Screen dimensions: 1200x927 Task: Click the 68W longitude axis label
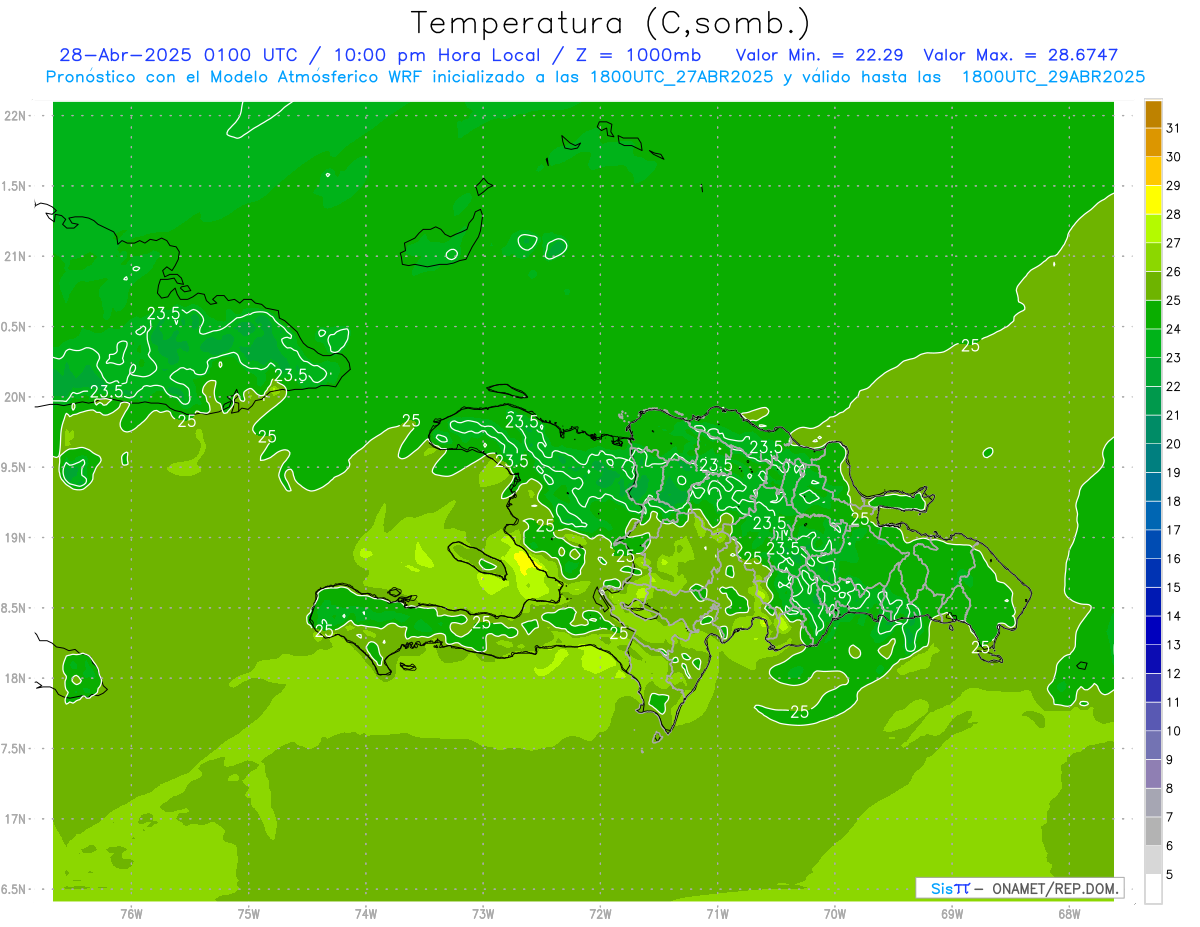[1069, 914]
